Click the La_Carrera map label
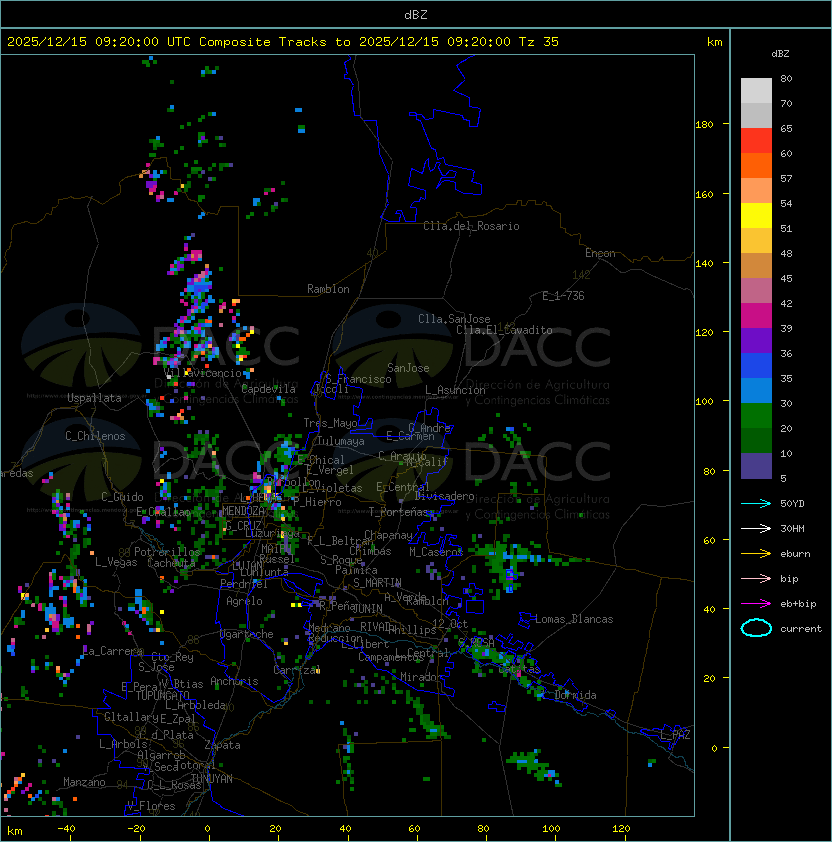 coord(113,651)
